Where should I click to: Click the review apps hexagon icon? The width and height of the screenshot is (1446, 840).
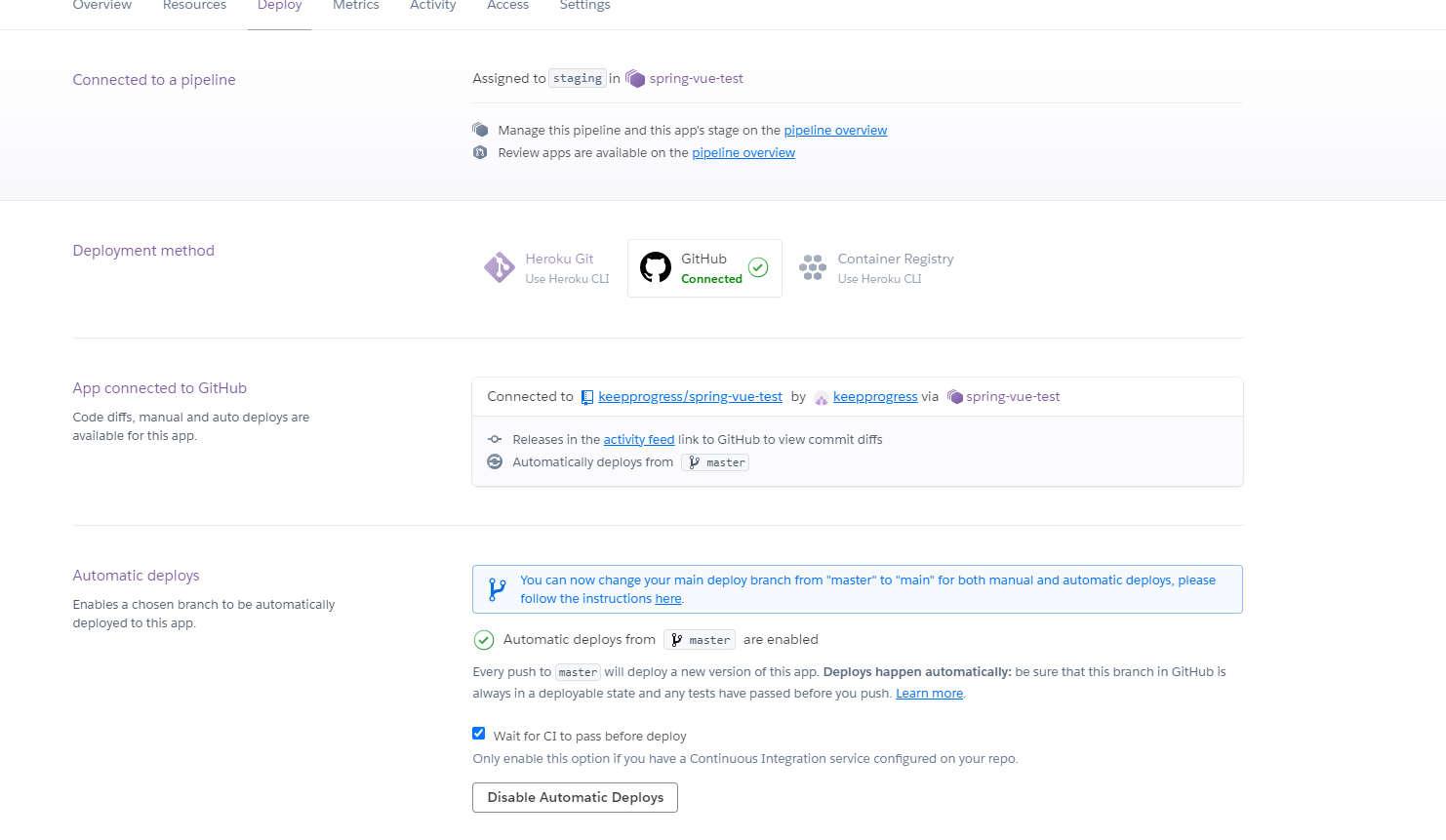[480, 152]
